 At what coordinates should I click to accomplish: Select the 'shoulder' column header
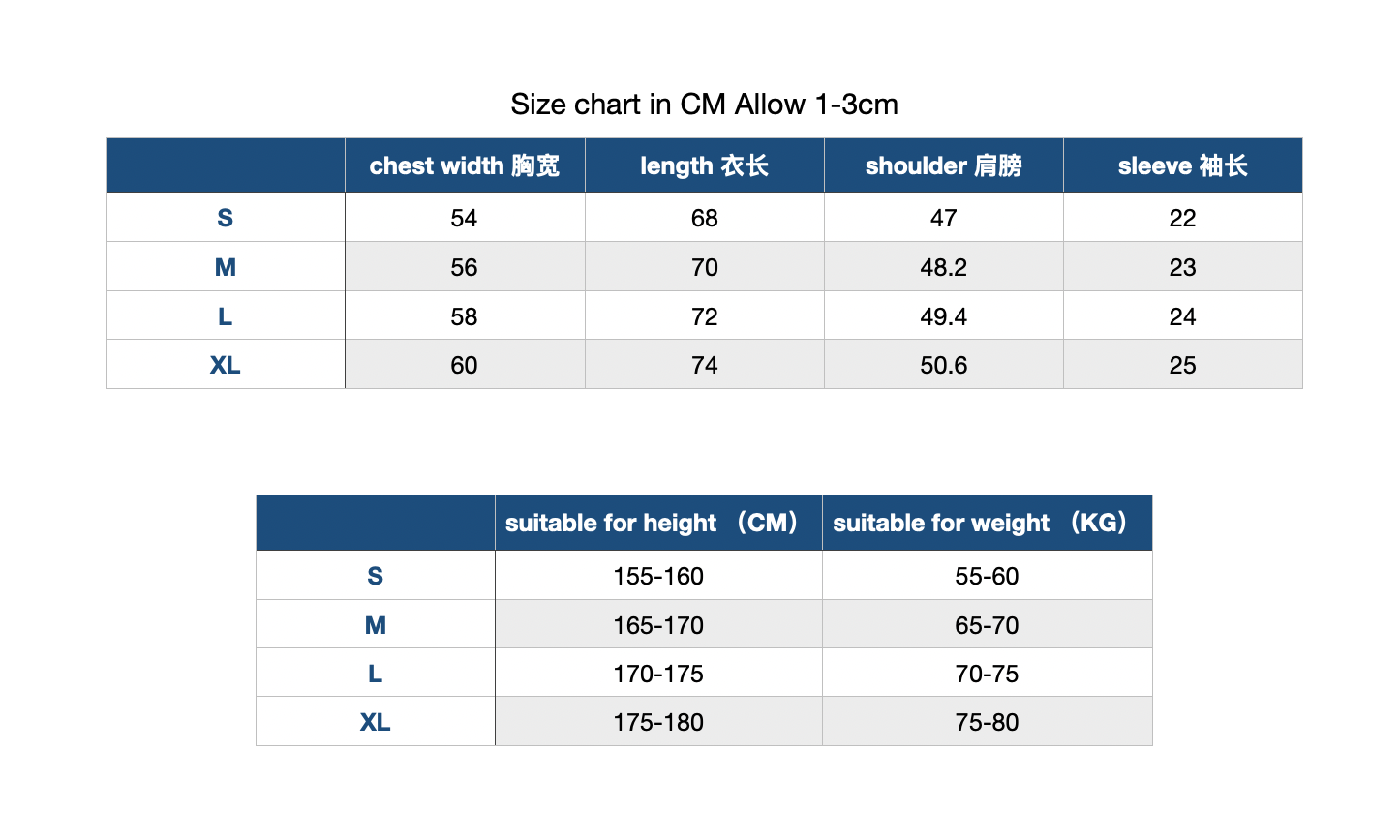point(944,165)
